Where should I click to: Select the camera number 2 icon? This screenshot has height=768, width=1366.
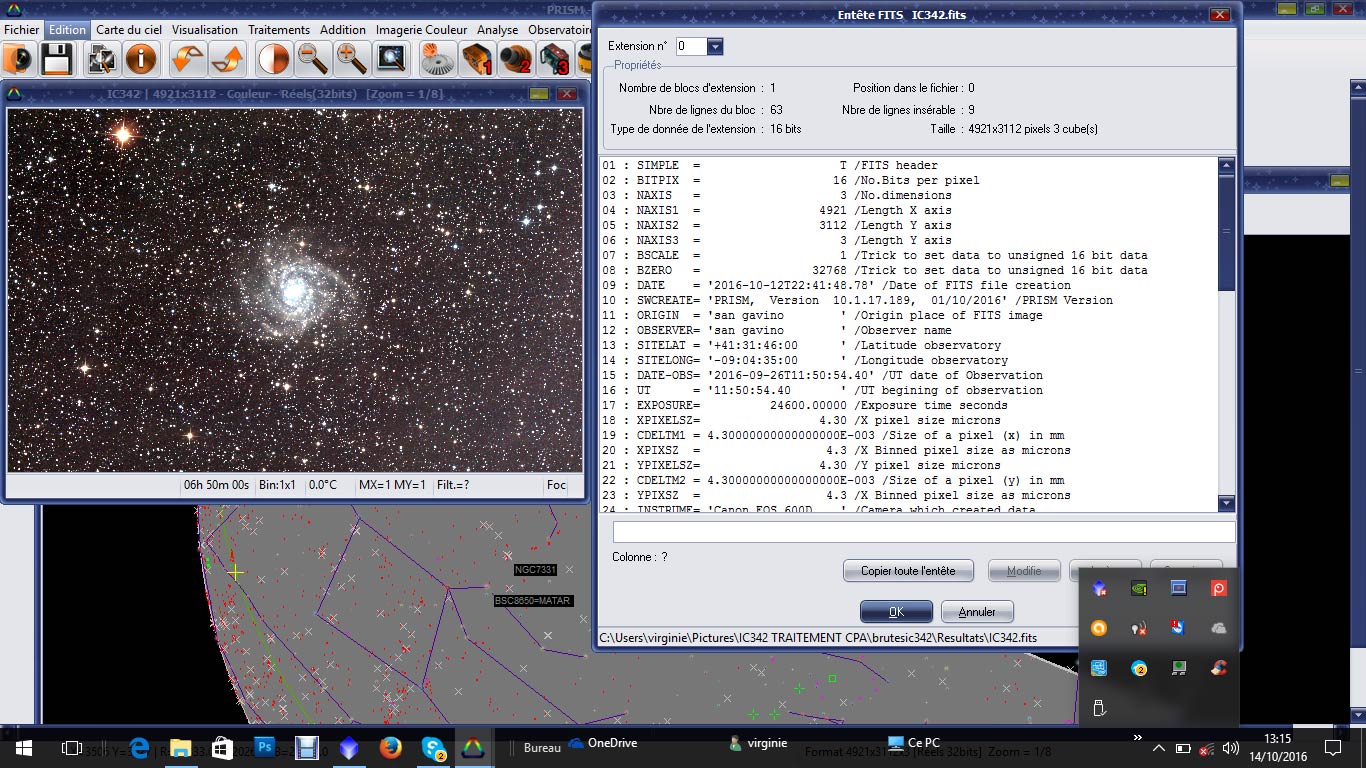click(516, 59)
